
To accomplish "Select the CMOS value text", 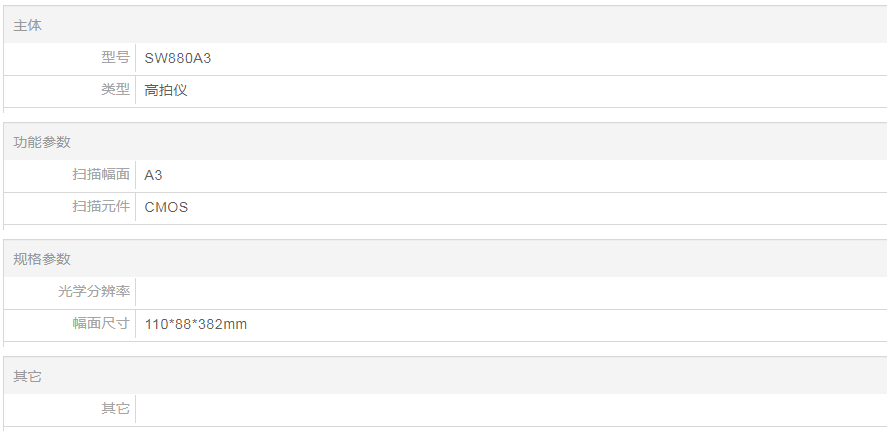I will (x=166, y=207).
